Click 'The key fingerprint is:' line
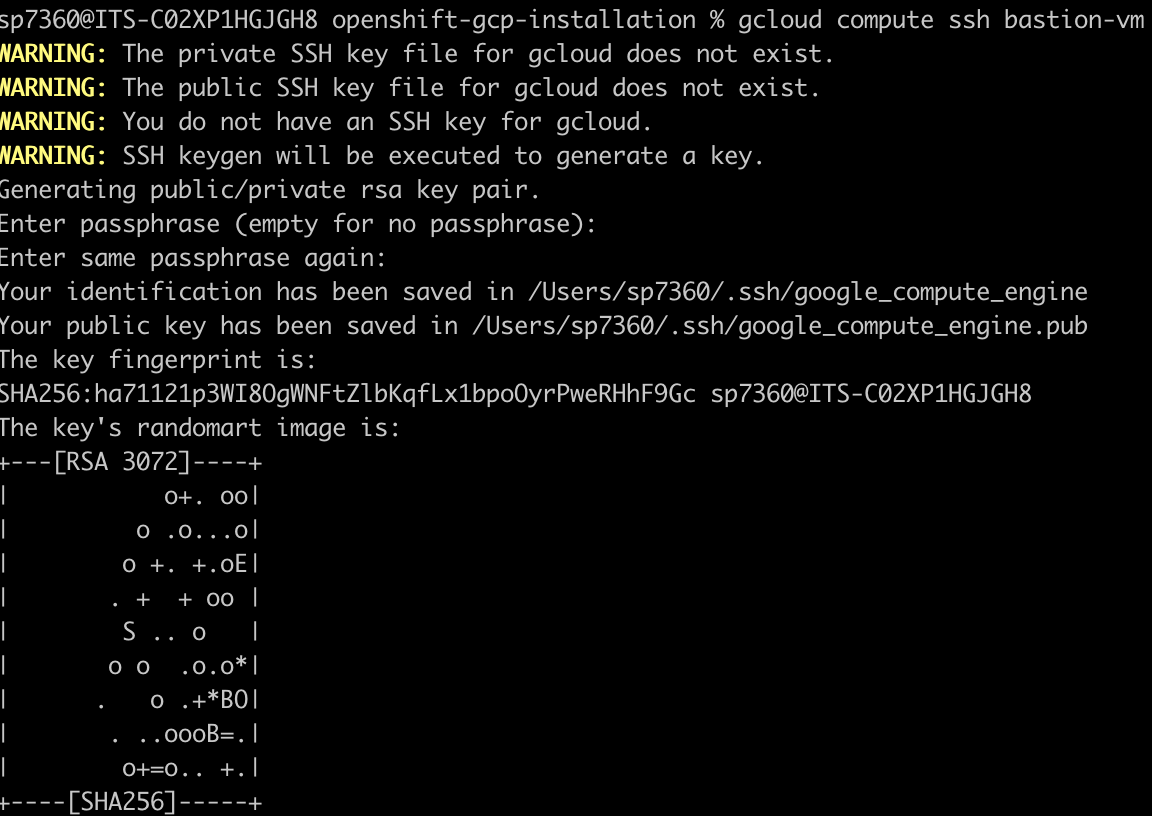 (x=158, y=360)
